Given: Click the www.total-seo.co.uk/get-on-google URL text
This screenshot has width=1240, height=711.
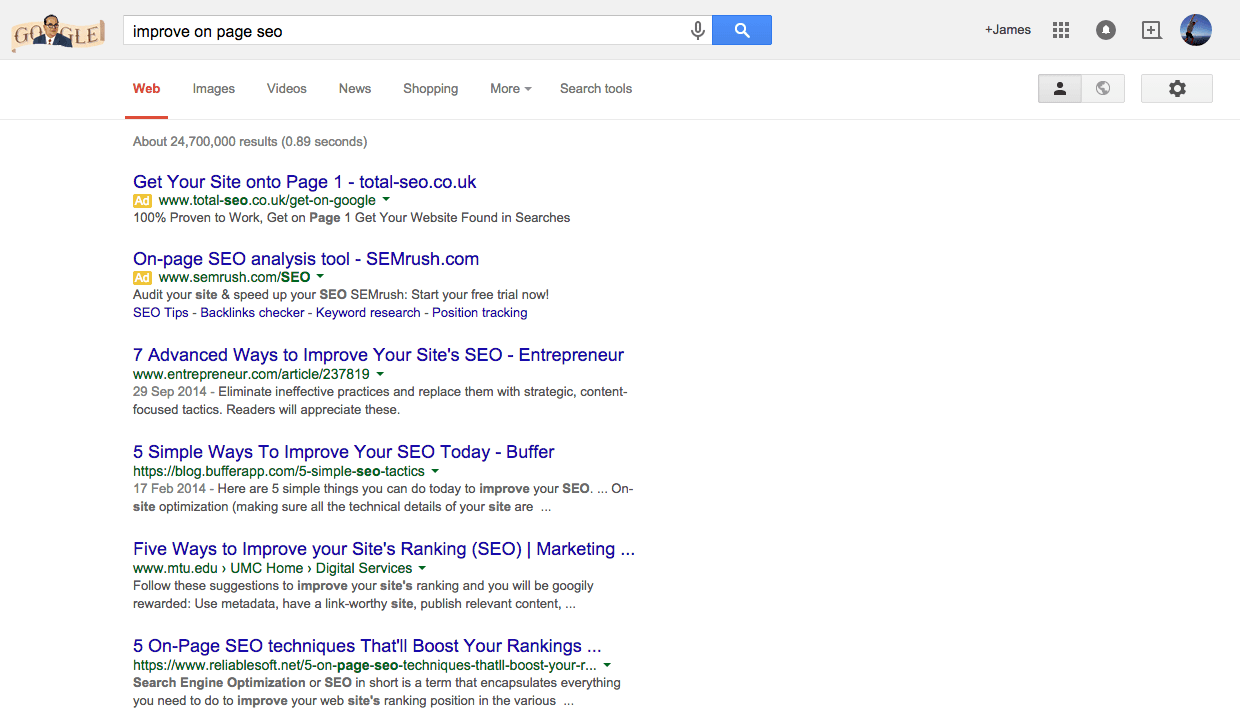Looking at the screenshot, I should coord(267,200).
